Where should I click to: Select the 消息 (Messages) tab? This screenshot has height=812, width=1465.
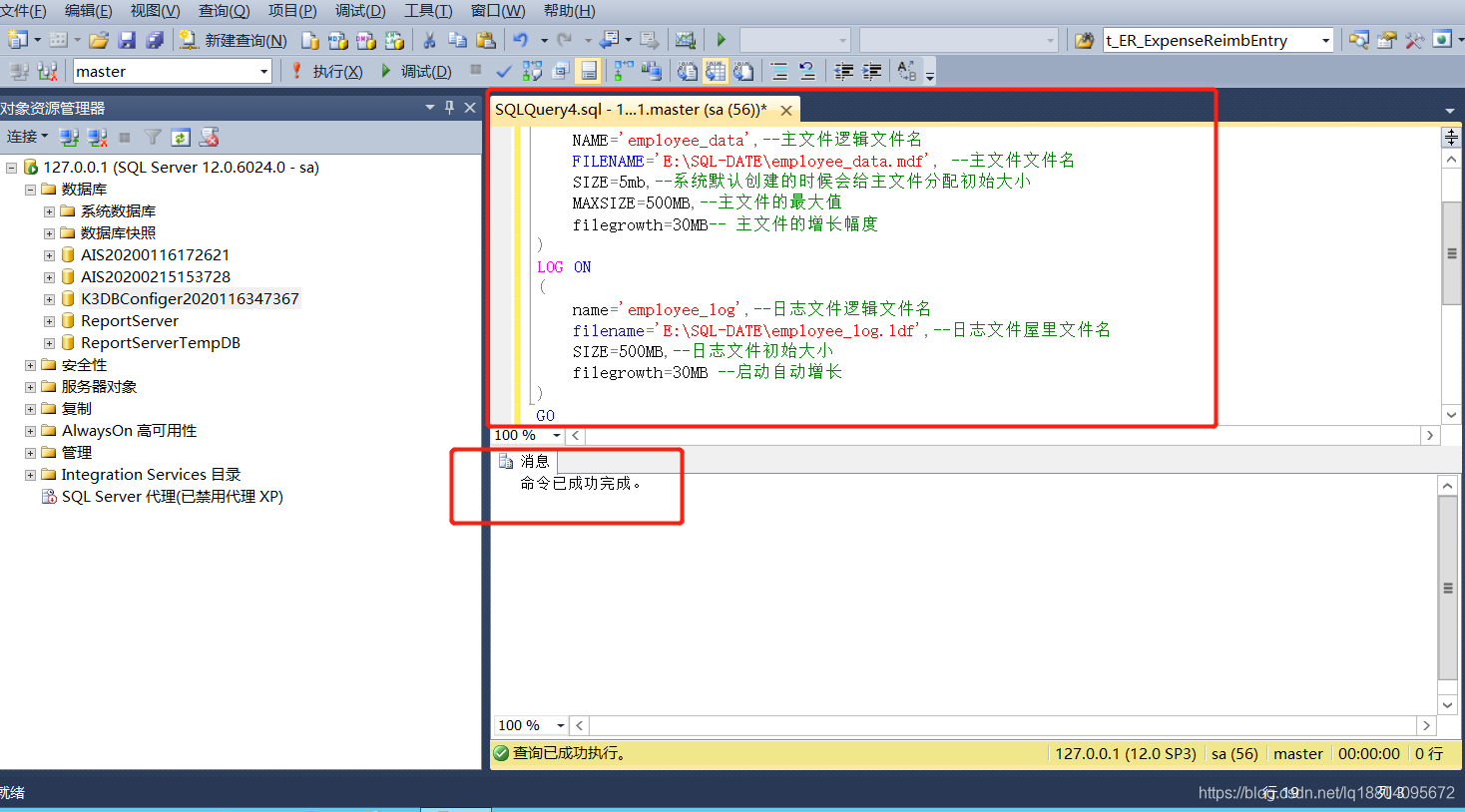[x=524, y=461]
